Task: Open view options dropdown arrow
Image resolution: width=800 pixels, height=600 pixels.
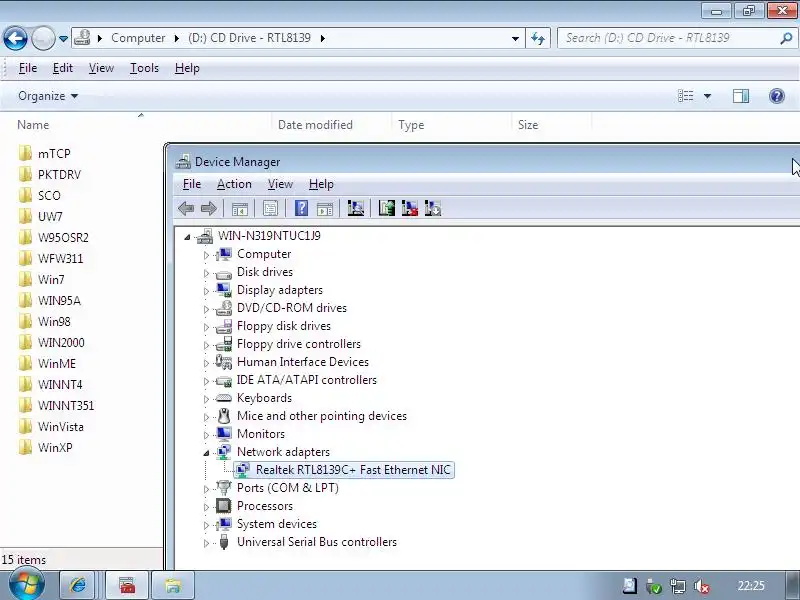Action: [707, 96]
